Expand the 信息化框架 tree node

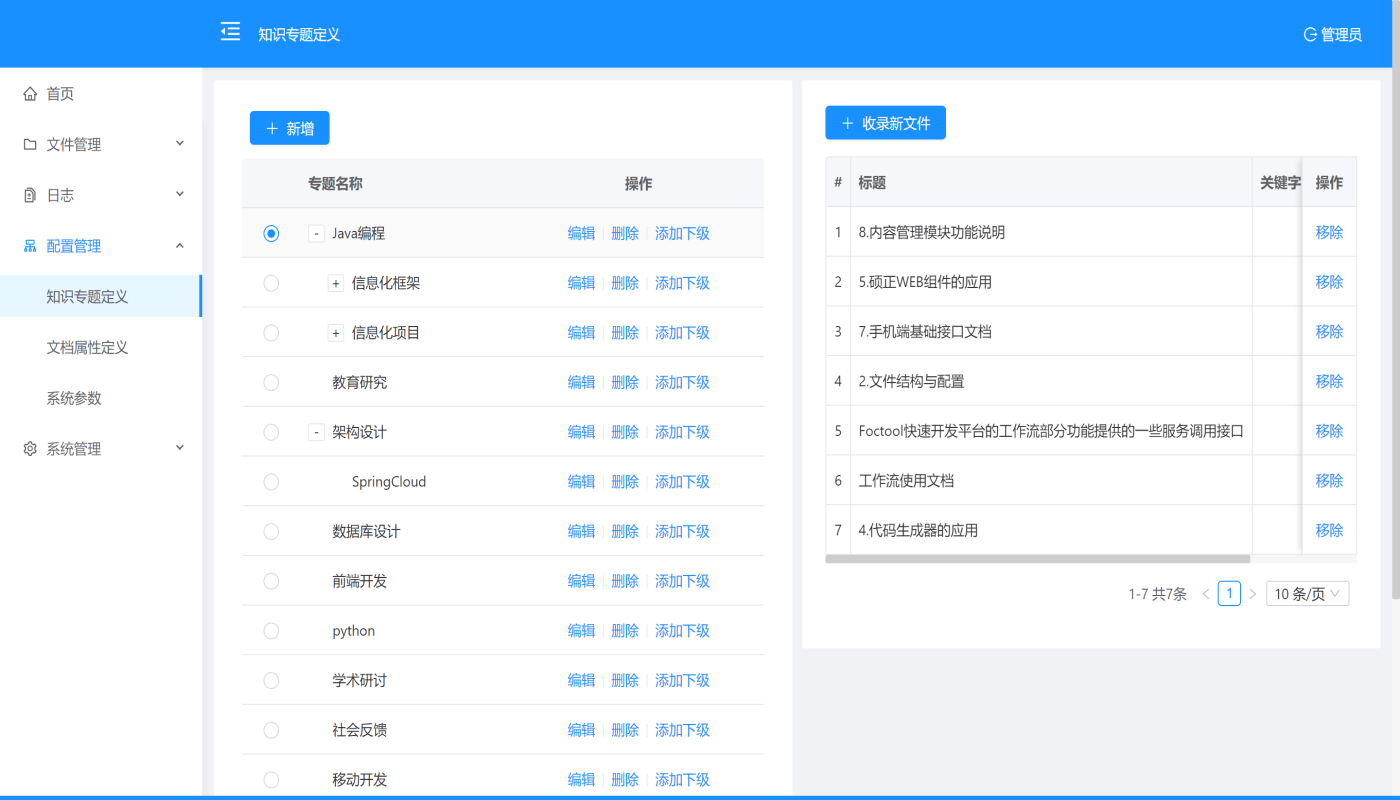point(336,283)
